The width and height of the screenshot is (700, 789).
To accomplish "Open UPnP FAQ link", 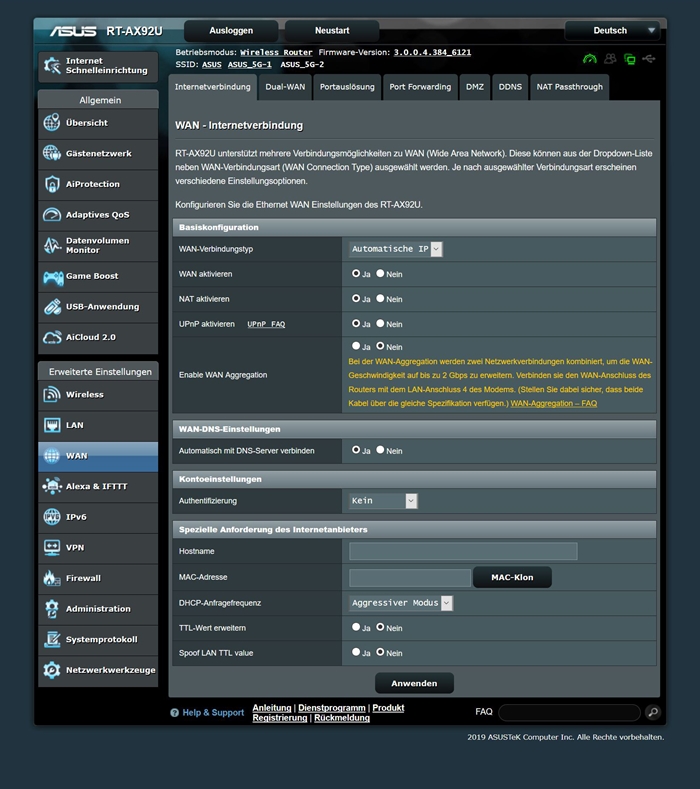I will 266,324.
